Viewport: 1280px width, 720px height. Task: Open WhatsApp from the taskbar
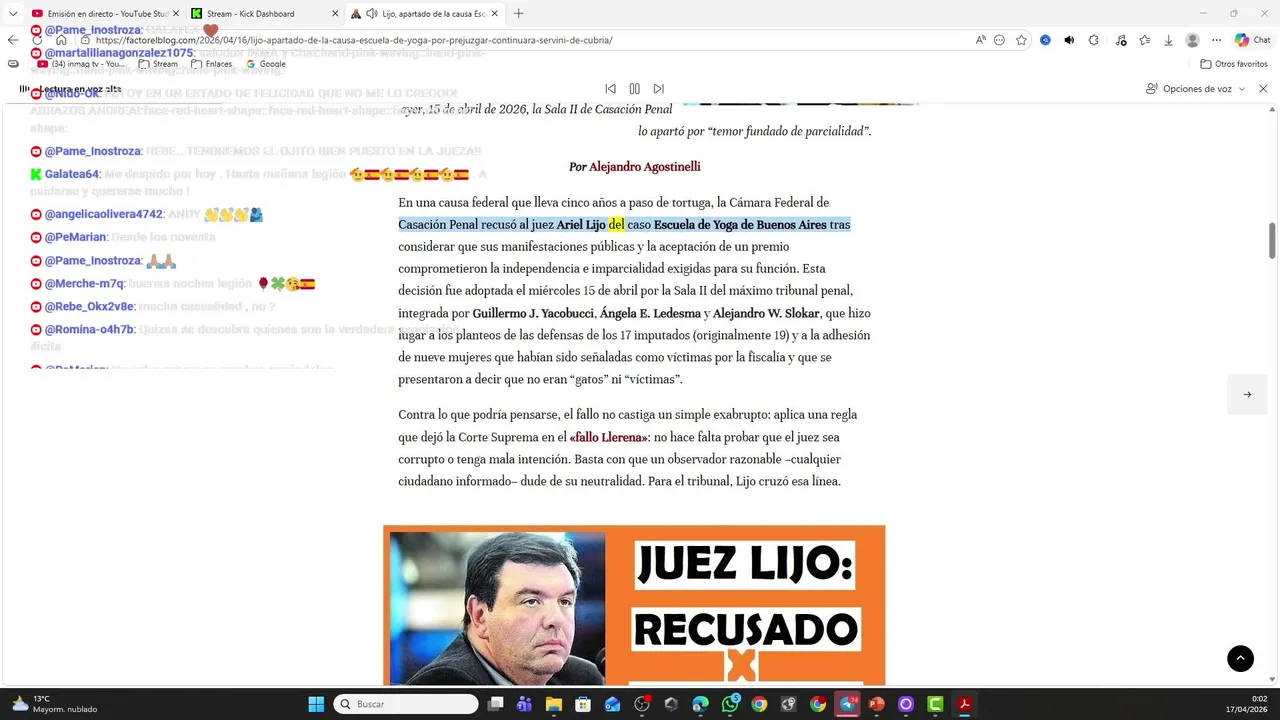(x=730, y=704)
